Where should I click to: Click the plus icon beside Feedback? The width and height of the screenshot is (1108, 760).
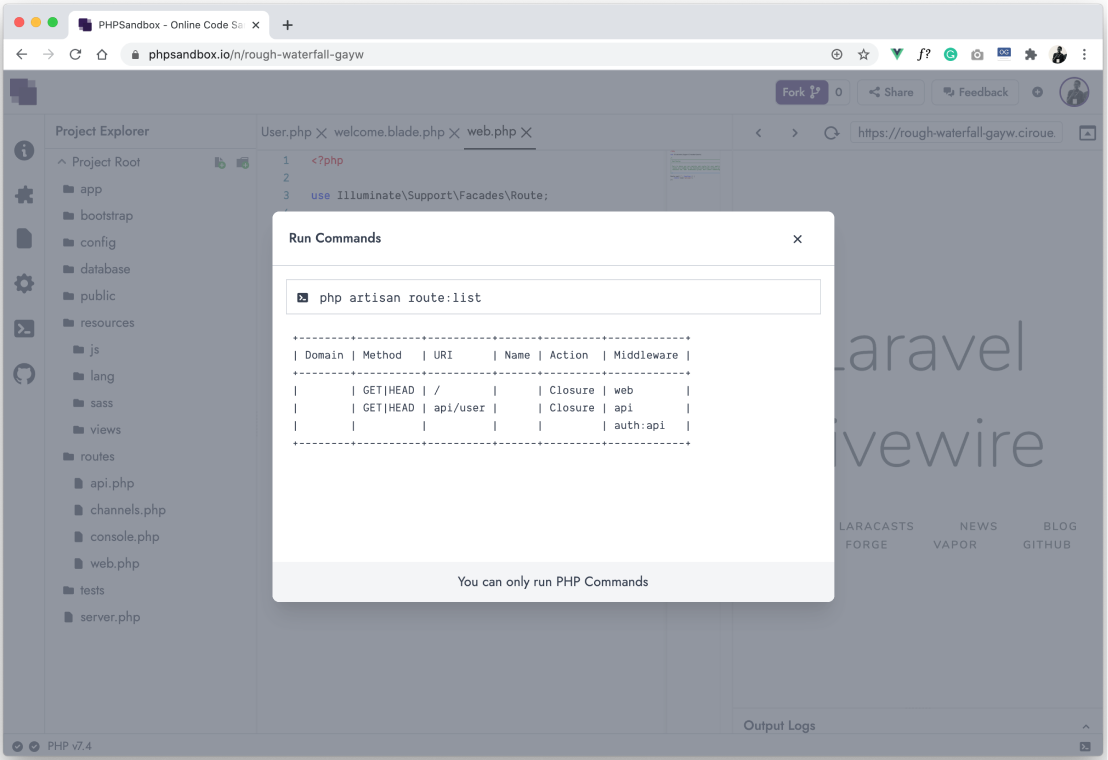(1037, 91)
